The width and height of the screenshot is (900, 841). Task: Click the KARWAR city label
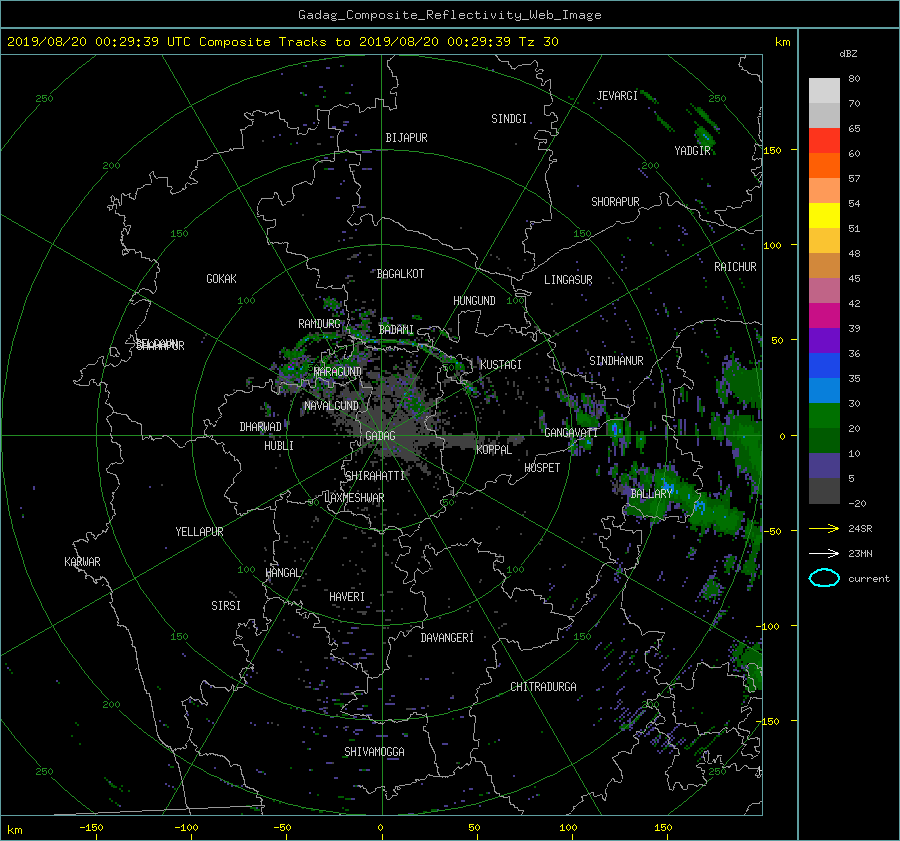coord(82,562)
